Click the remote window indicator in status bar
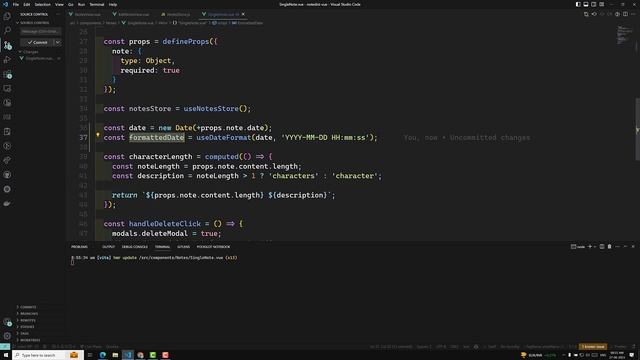This screenshot has height=360, width=640. [x=4, y=347]
